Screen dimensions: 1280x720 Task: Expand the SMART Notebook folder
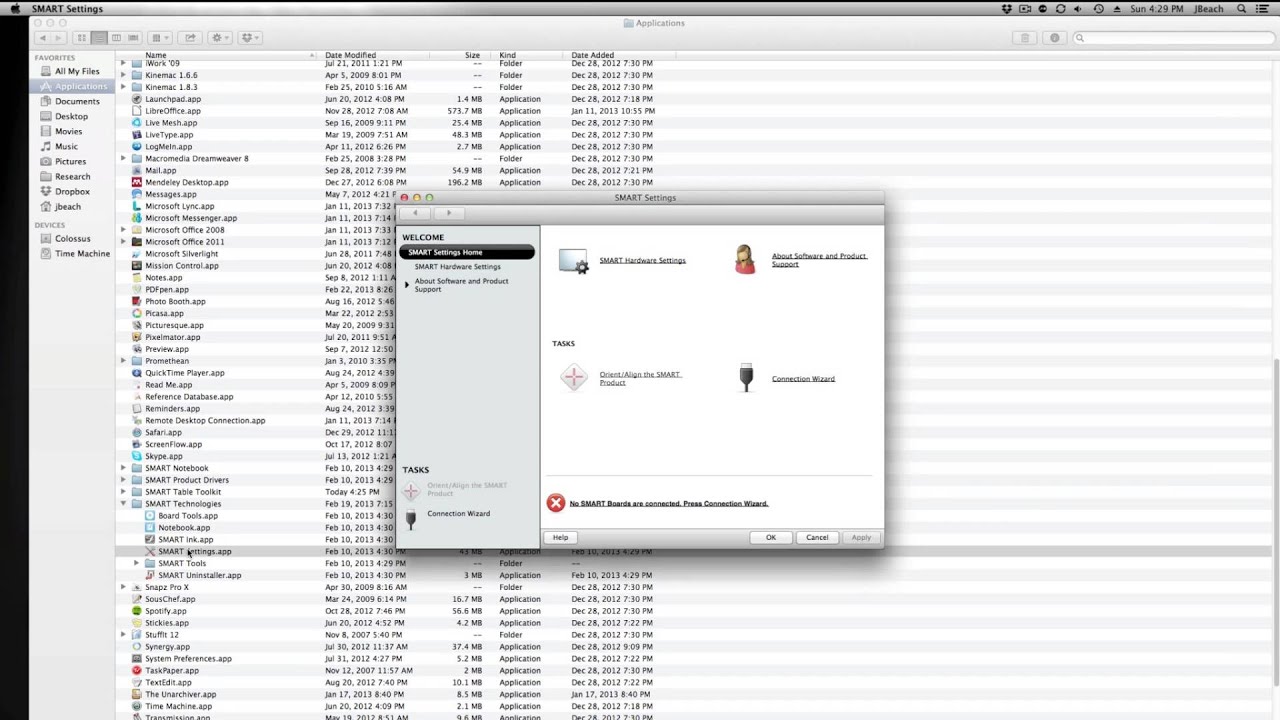[123, 468]
